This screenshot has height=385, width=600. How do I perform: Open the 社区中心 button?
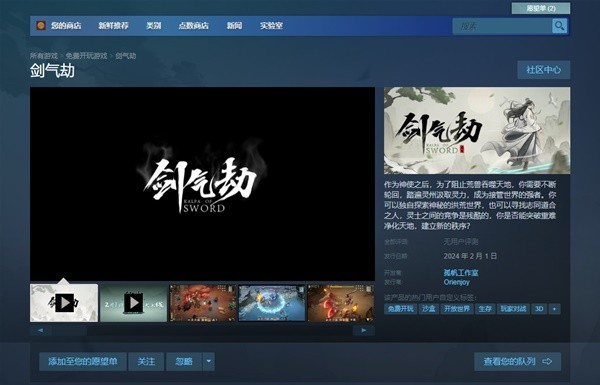[x=543, y=70]
